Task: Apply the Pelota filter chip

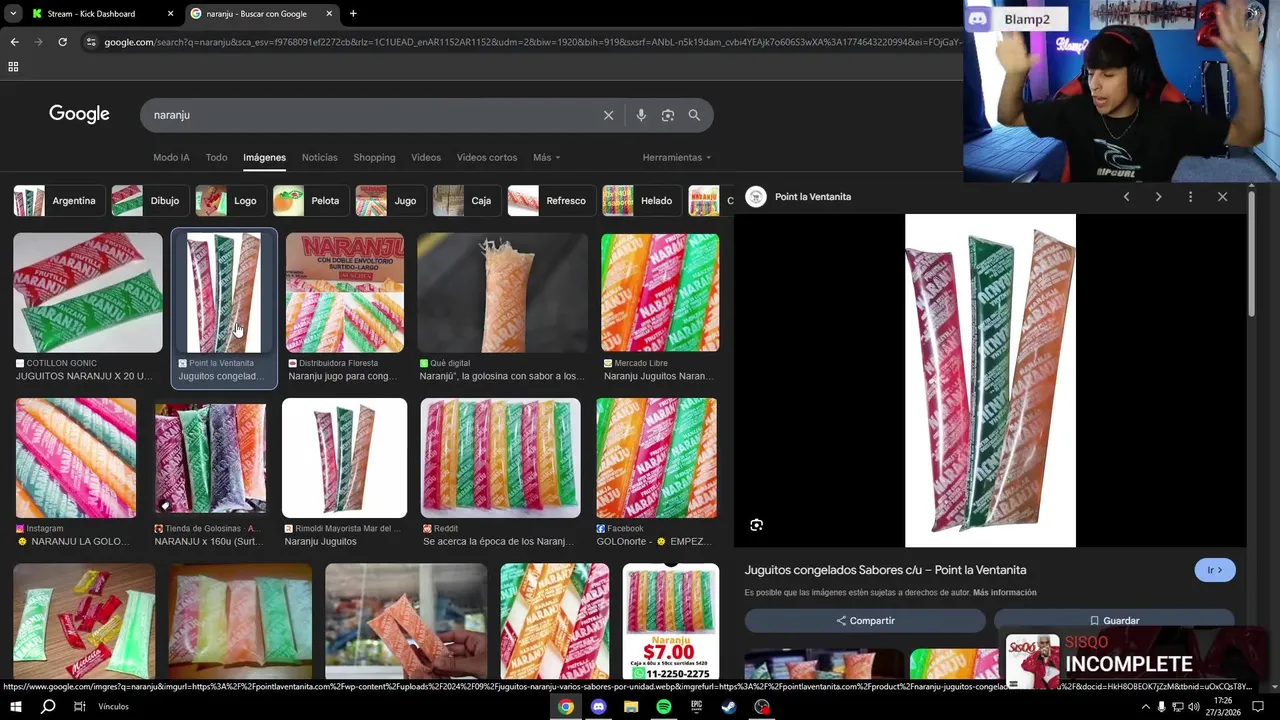Action: pyautogui.click(x=309, y=201)
